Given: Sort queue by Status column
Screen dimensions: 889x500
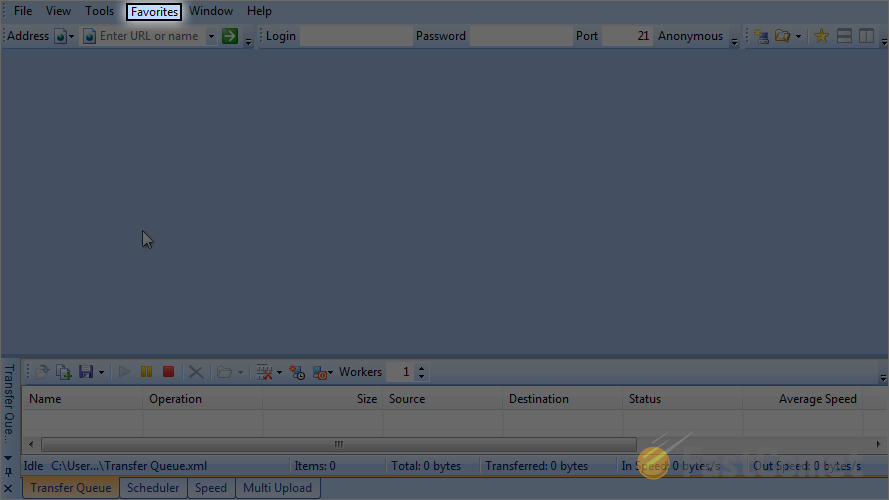Looking at the screenshot, I should (x=683, y=399).
